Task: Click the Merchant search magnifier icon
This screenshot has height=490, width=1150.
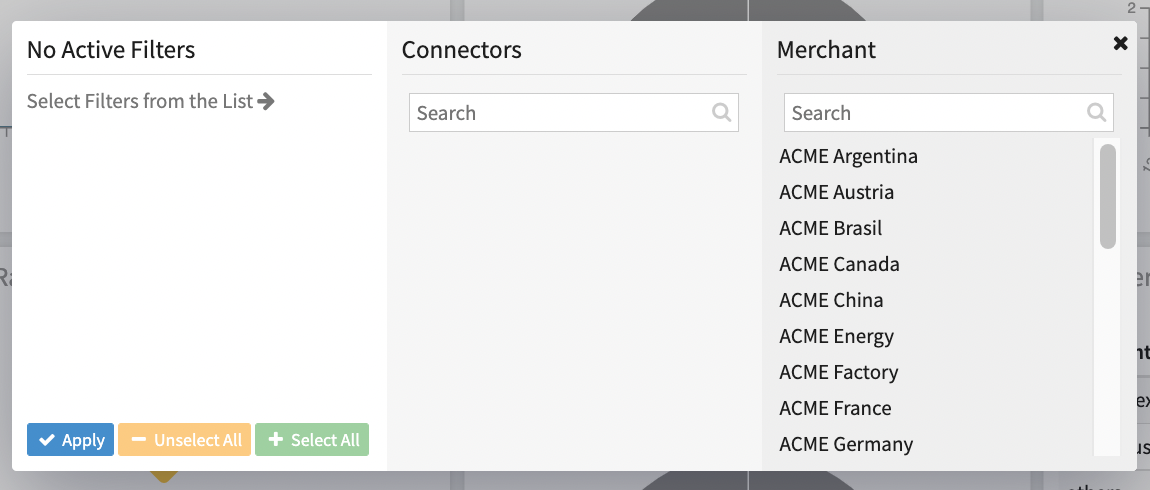Action: tap(1097, 113)
